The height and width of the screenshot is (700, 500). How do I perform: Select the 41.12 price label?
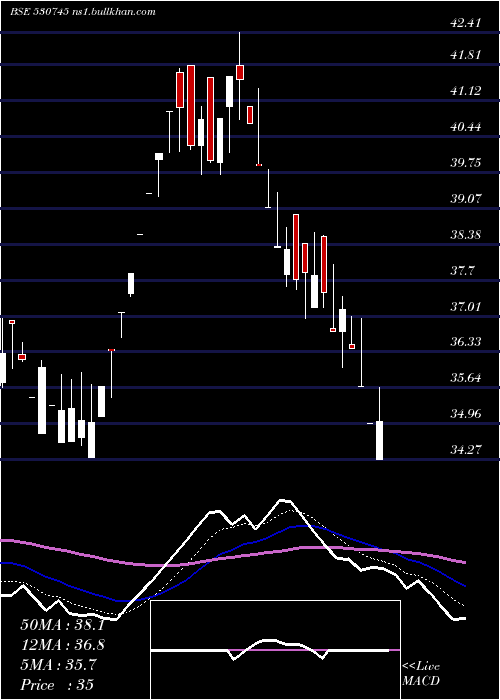tap(466, 91)
